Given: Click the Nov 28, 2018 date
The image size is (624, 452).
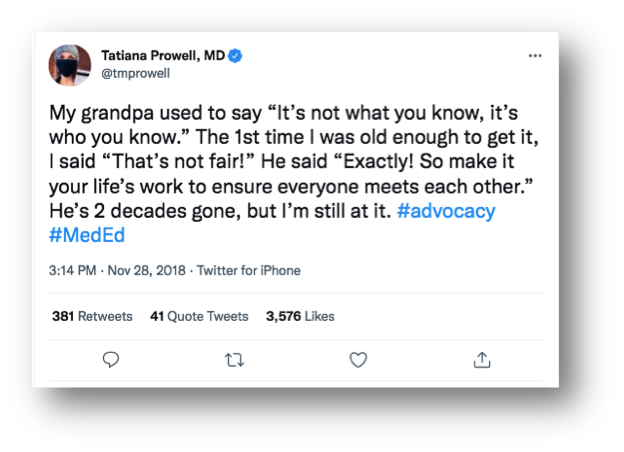Looking at the screenshot, I should 146,271.
